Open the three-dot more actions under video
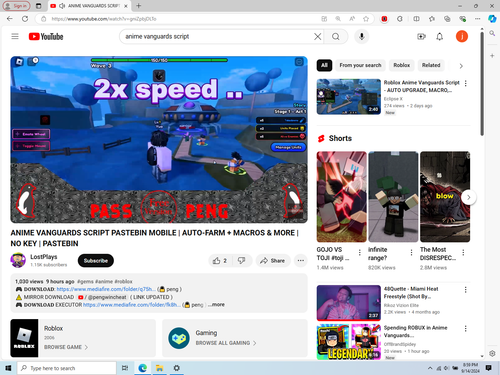This screenshot has height=375, width=500. 301,261
